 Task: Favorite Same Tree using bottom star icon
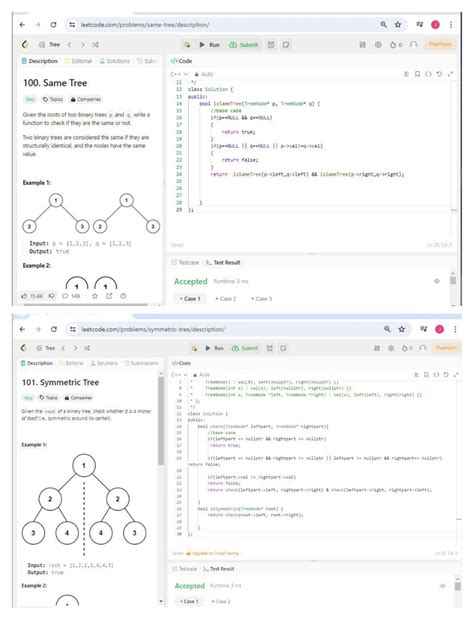coord(95,296)
